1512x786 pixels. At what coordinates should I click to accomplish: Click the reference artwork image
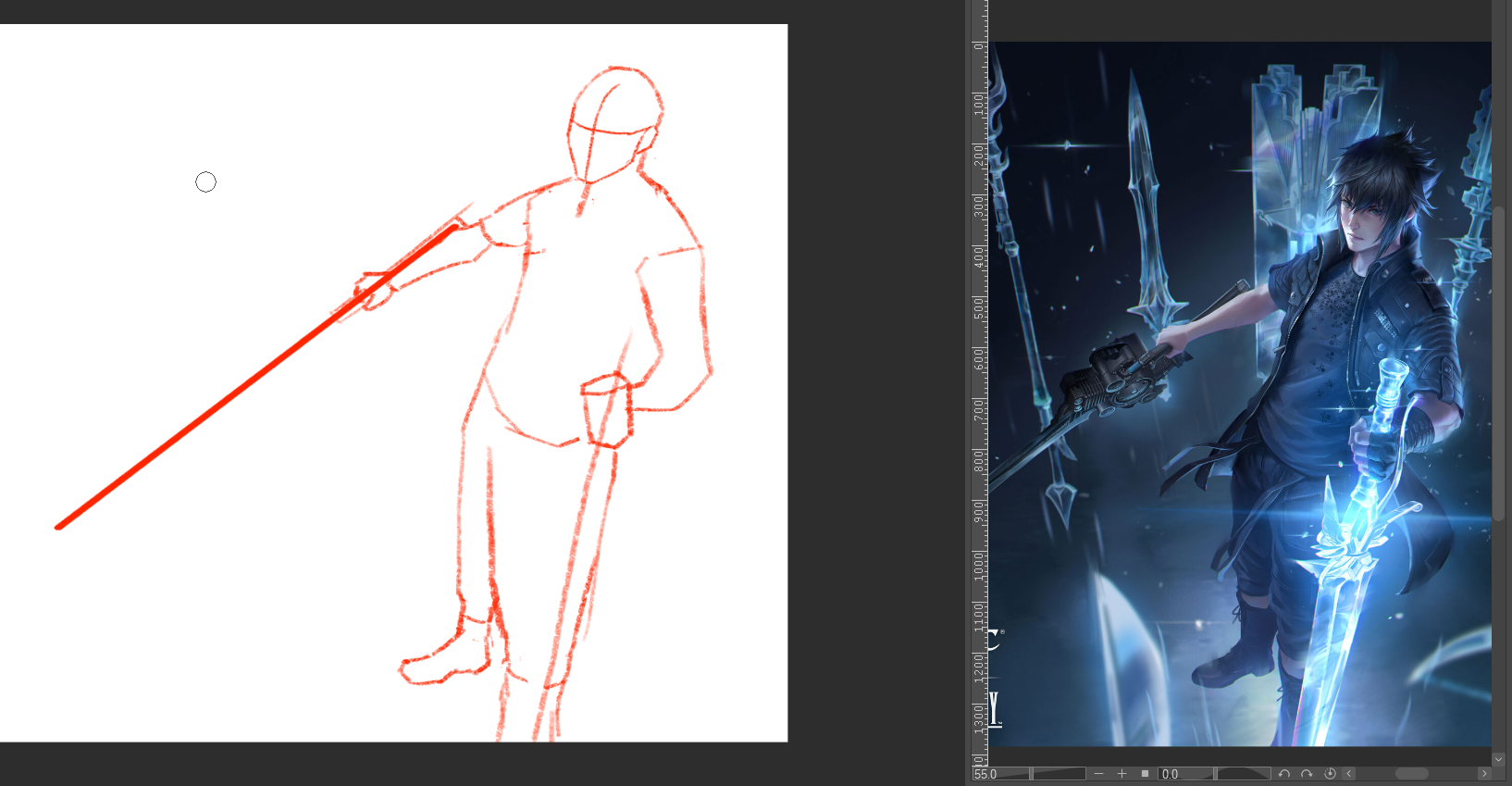(1240, 393)
